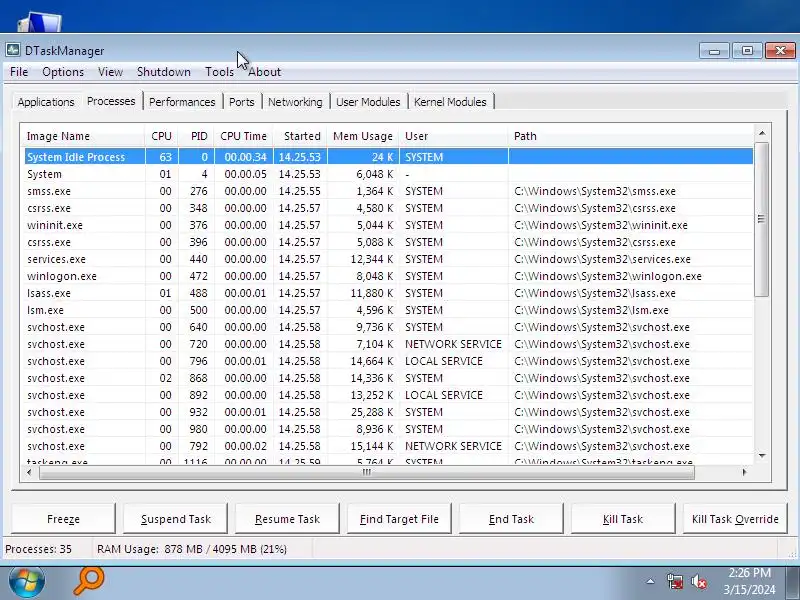Click the horizontal scrollbar thumb
The width and height of the screenshot is (800, 600).
367,472
